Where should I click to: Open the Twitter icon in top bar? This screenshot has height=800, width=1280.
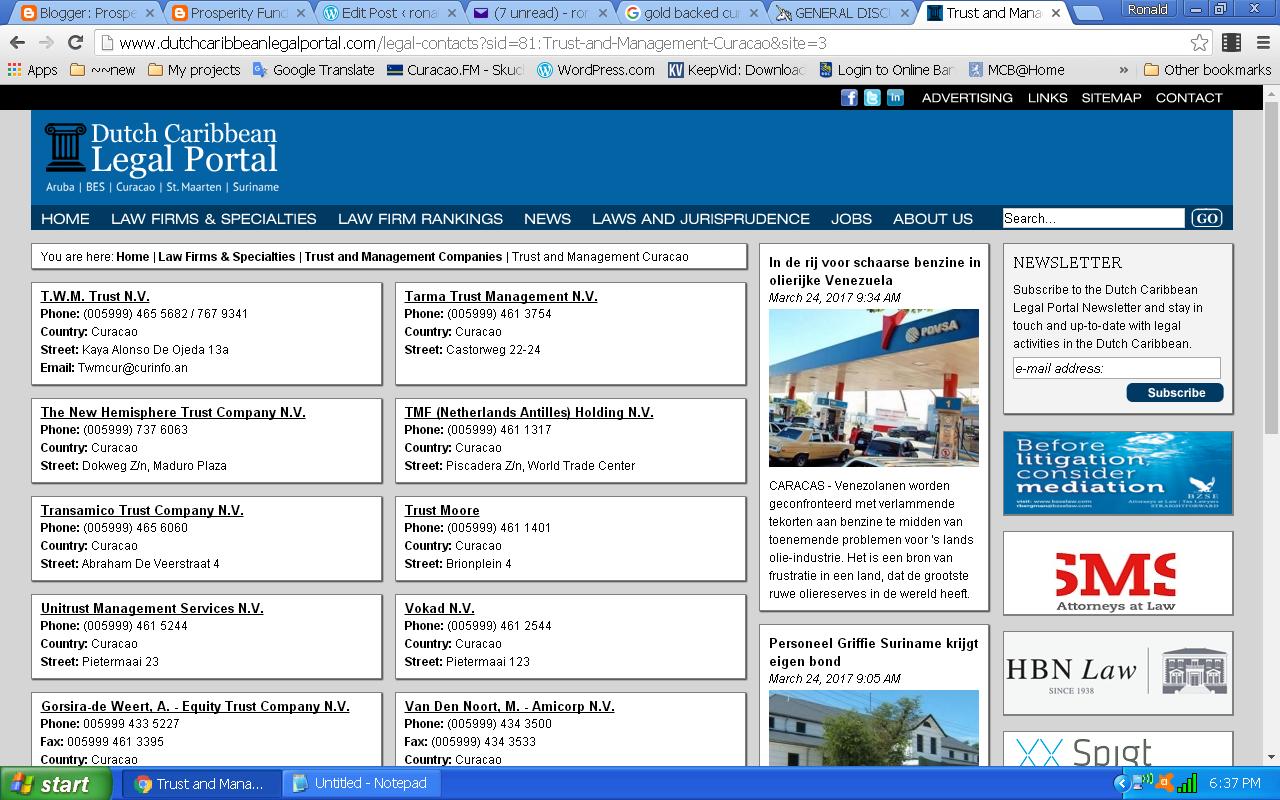coord(872,97)
